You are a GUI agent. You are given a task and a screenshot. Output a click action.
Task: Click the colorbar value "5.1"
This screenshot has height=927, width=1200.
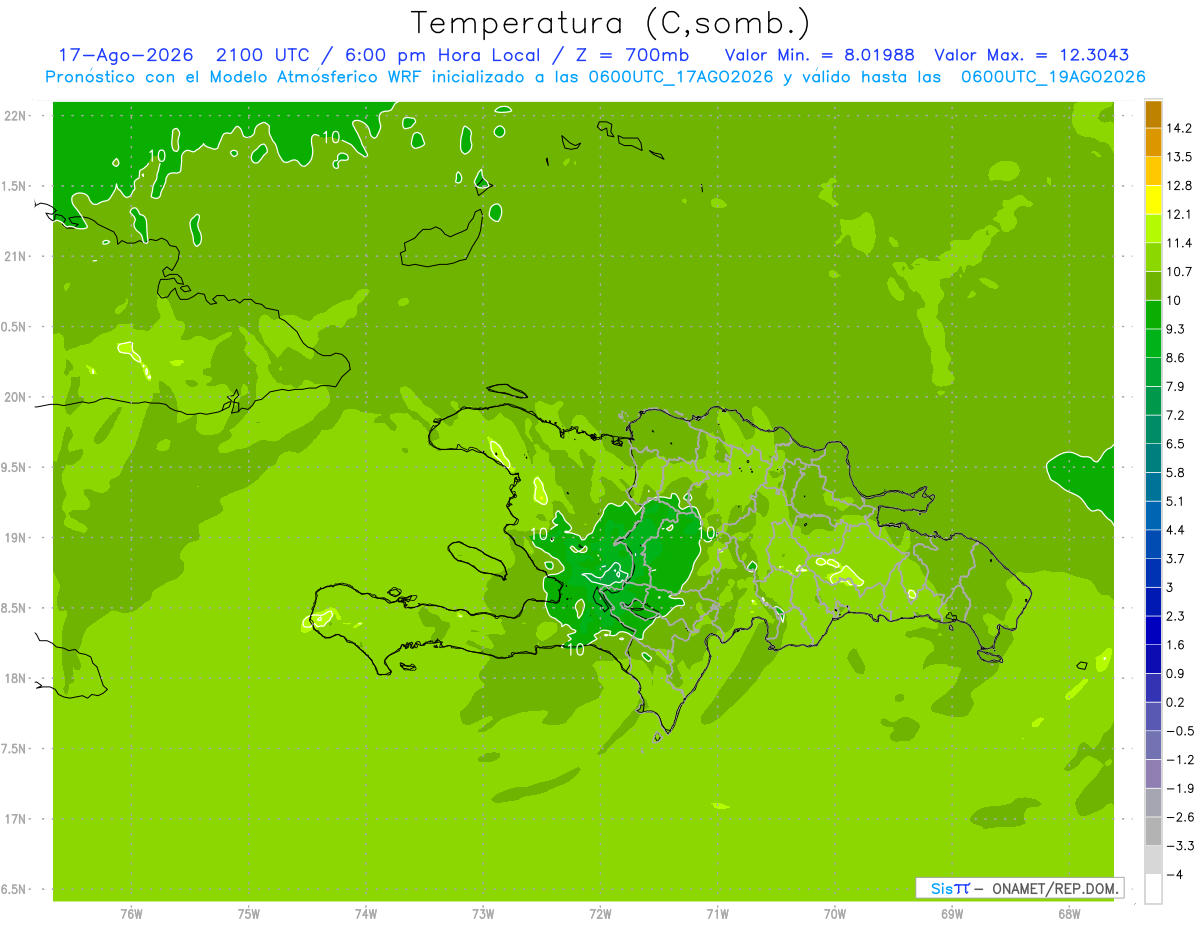pos(1177,501)
